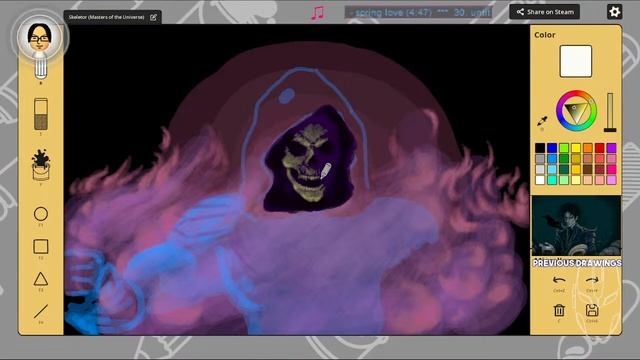Open the reference image thumbnail

(x=576, y=226)
